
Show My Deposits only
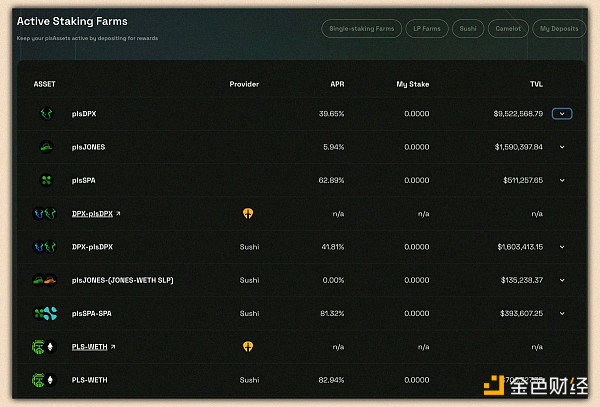point(559,29)
